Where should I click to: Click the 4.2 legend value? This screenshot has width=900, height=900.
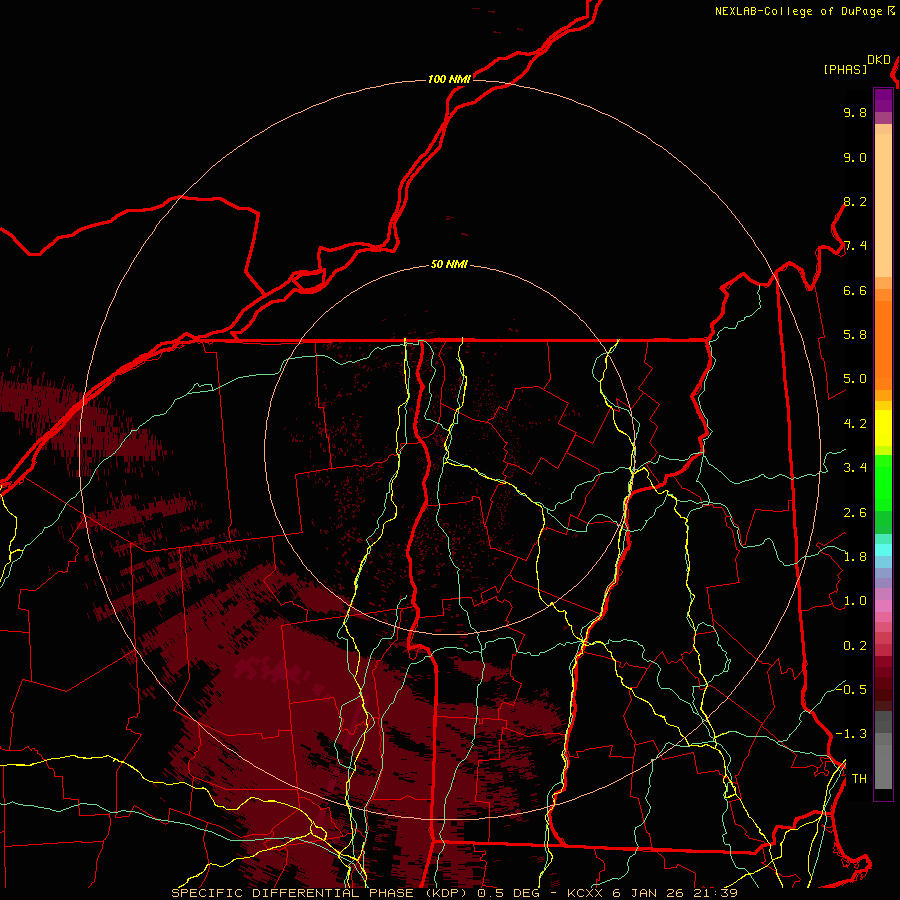click(x=855, y=424)
